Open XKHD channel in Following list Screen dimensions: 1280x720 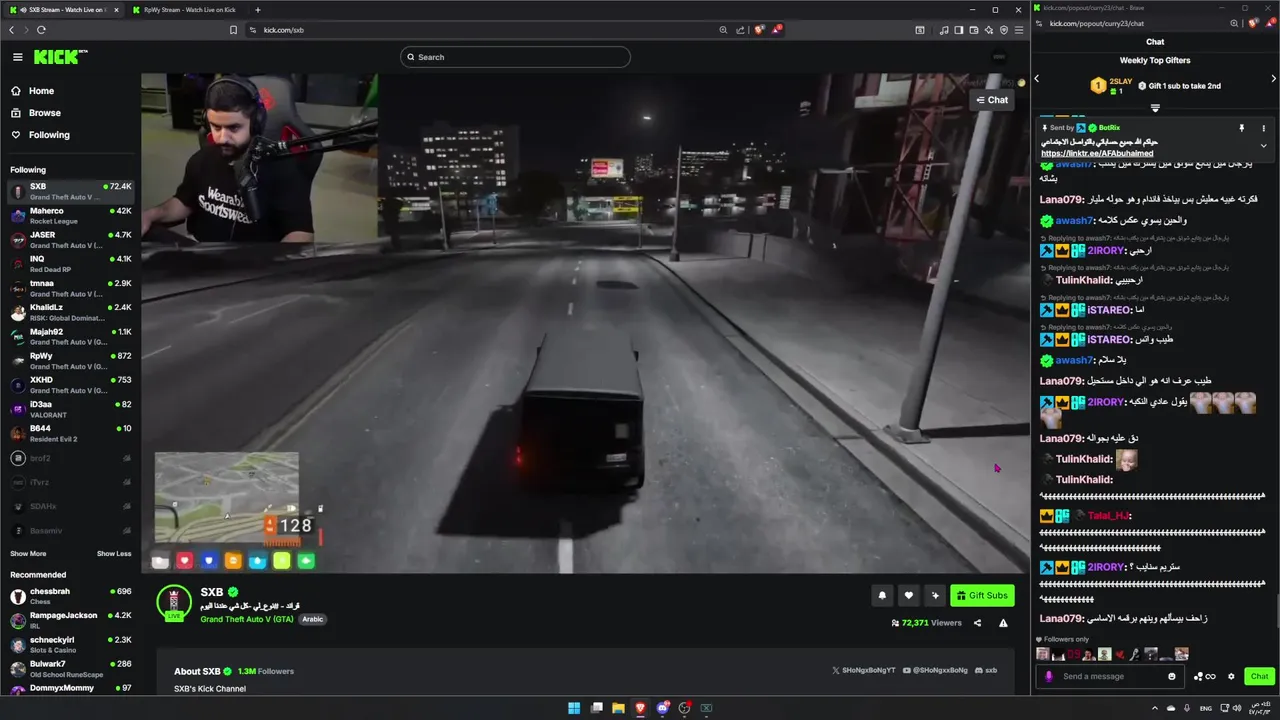click(x=70, y=385)
